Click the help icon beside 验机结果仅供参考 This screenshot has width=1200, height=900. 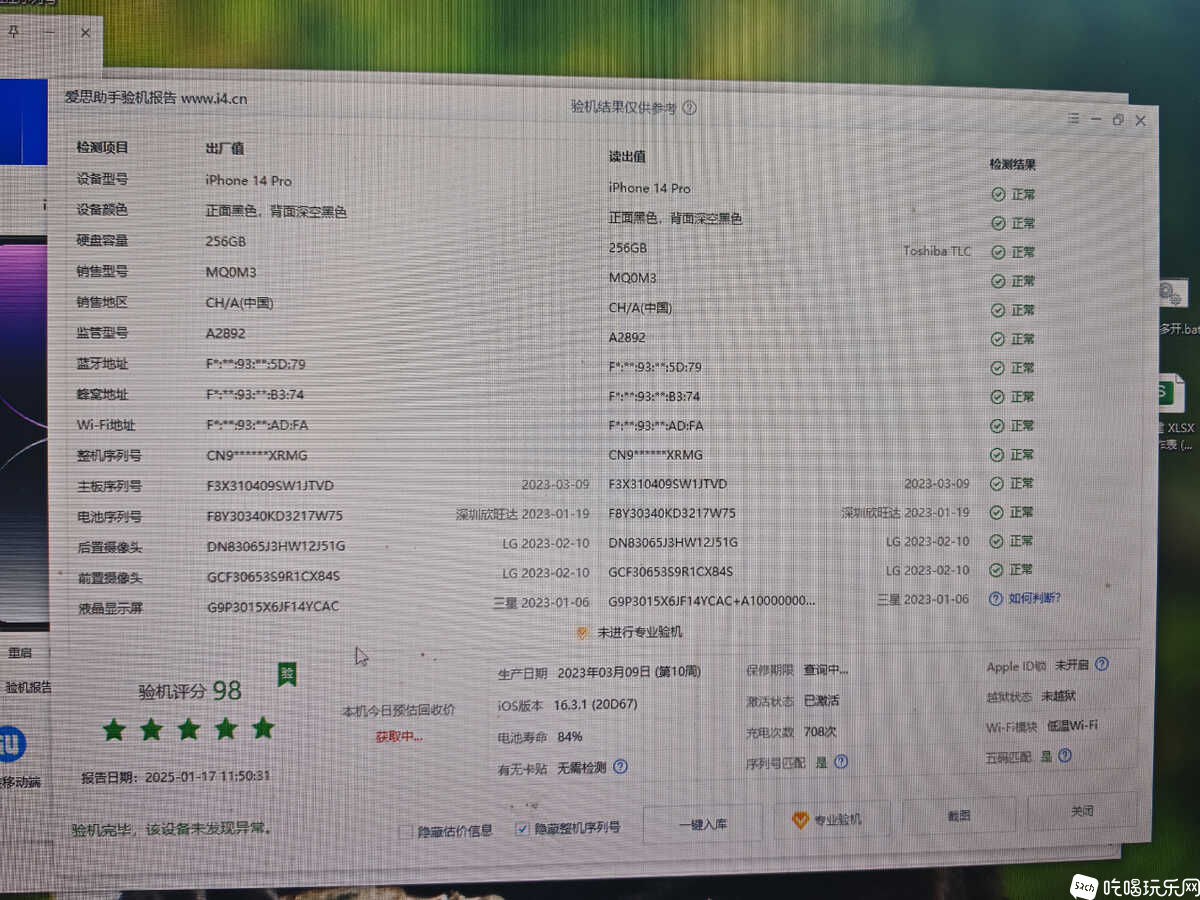click(x=688, y=108)
